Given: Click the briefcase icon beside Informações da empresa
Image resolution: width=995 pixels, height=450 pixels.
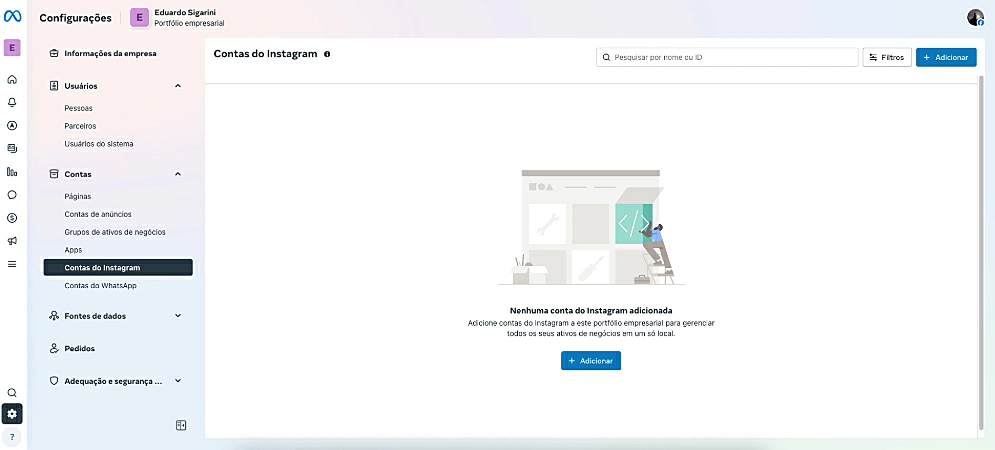Looking at the screenshot, I should (x=54, y=53).
